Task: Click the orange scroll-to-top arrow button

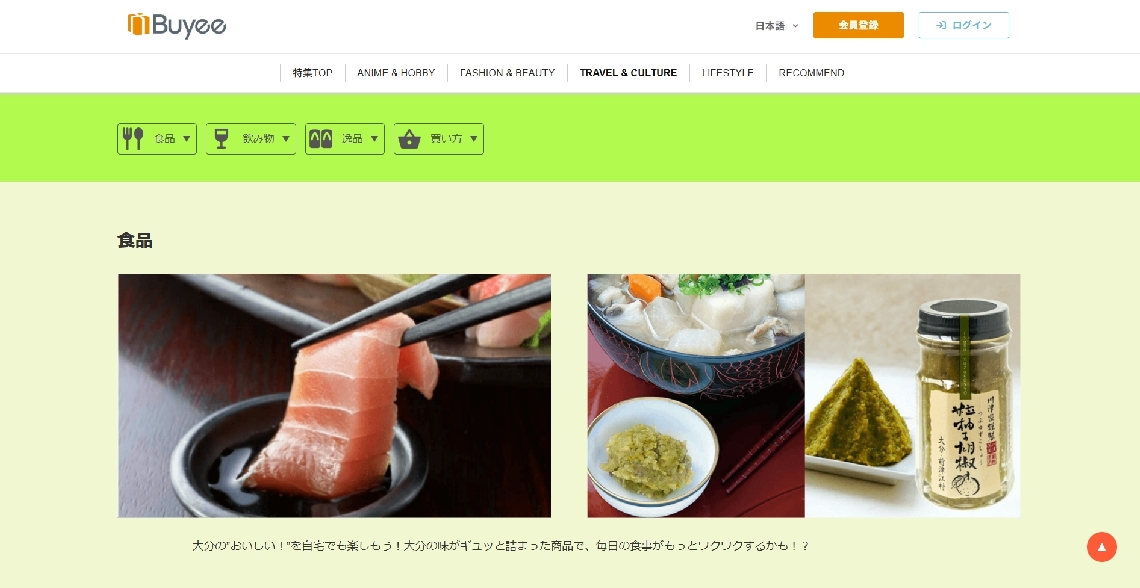Action: [1101, 547]
